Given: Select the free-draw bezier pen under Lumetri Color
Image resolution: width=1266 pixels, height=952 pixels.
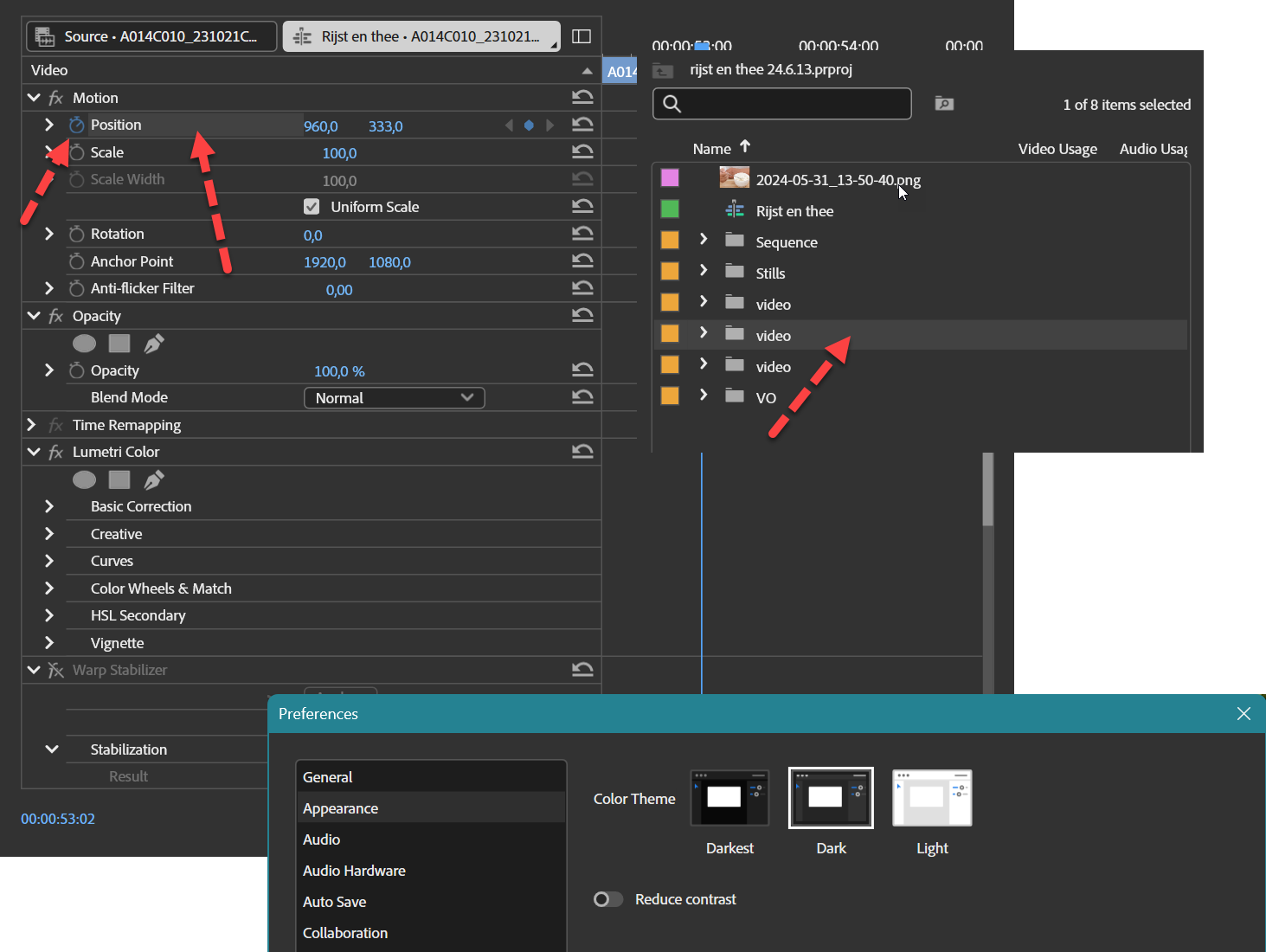Looking at the screenshot, I should (x=154, y=479).
